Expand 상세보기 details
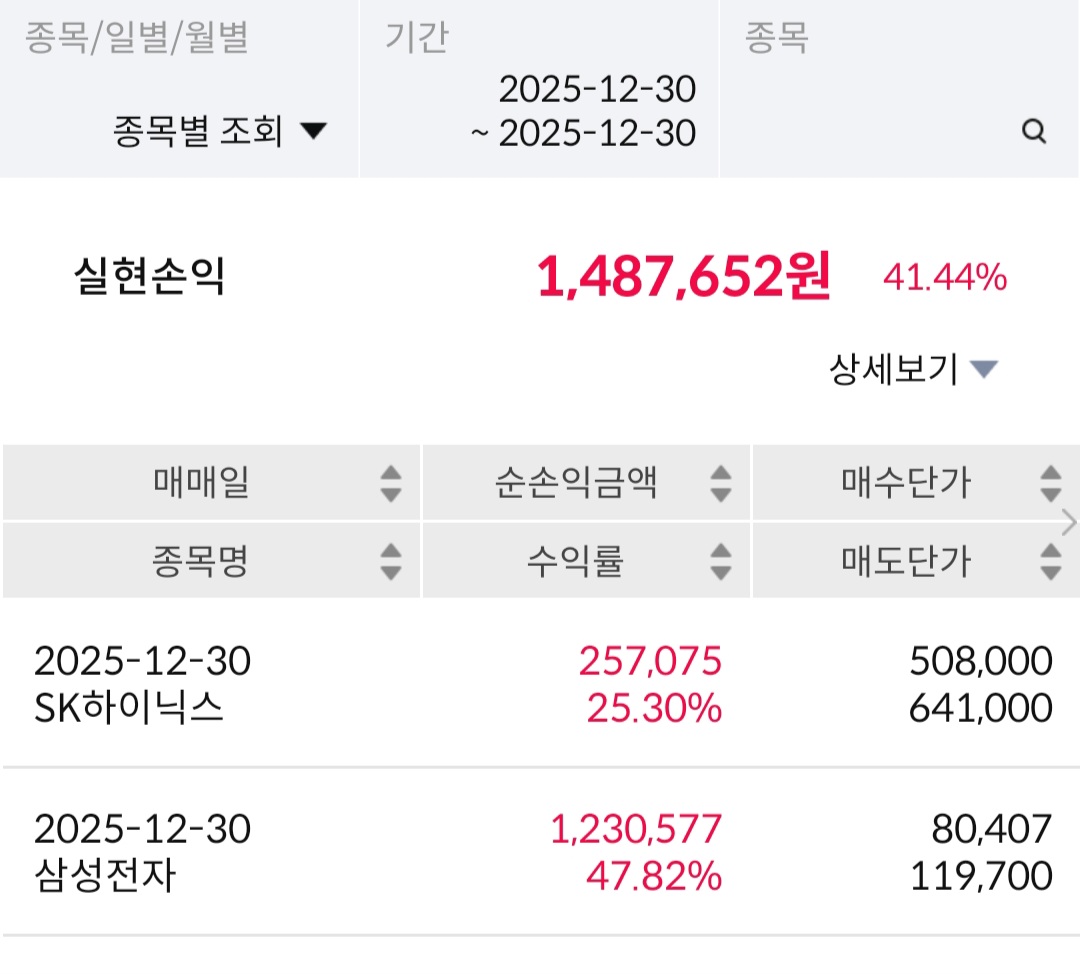1080x974 pixels. pos(912,370)
